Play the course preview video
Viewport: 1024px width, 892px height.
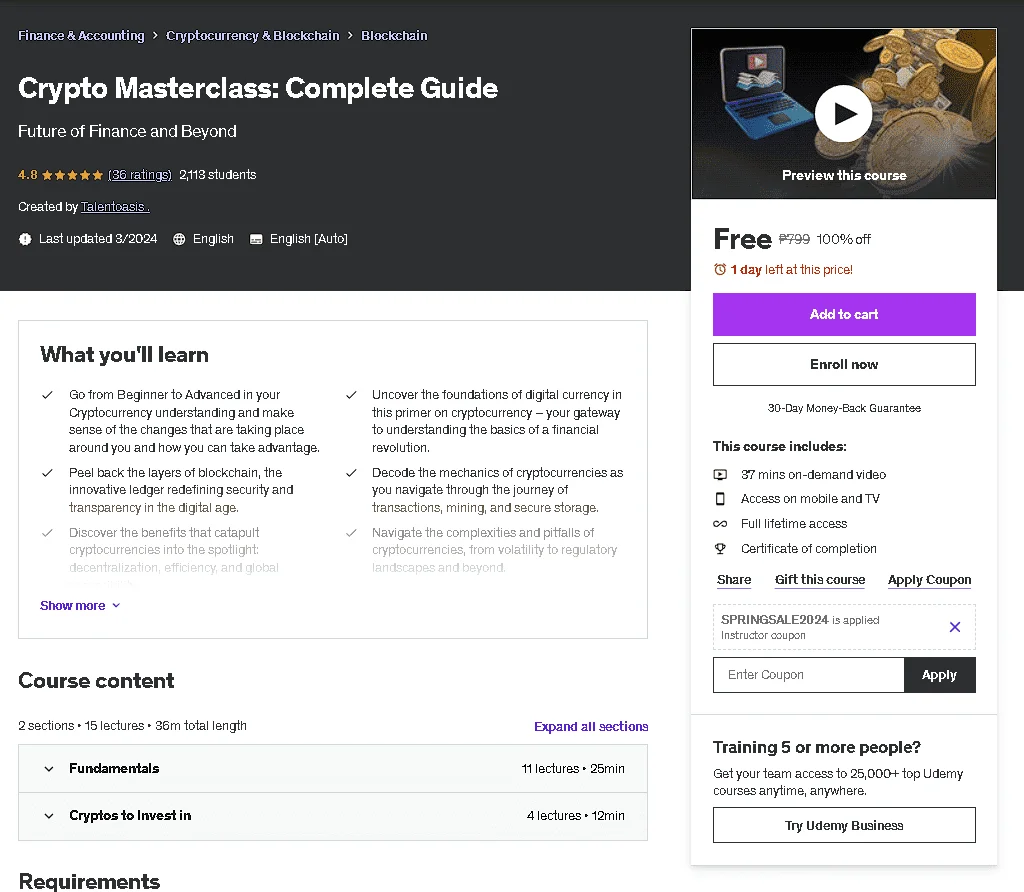[843, 114]
